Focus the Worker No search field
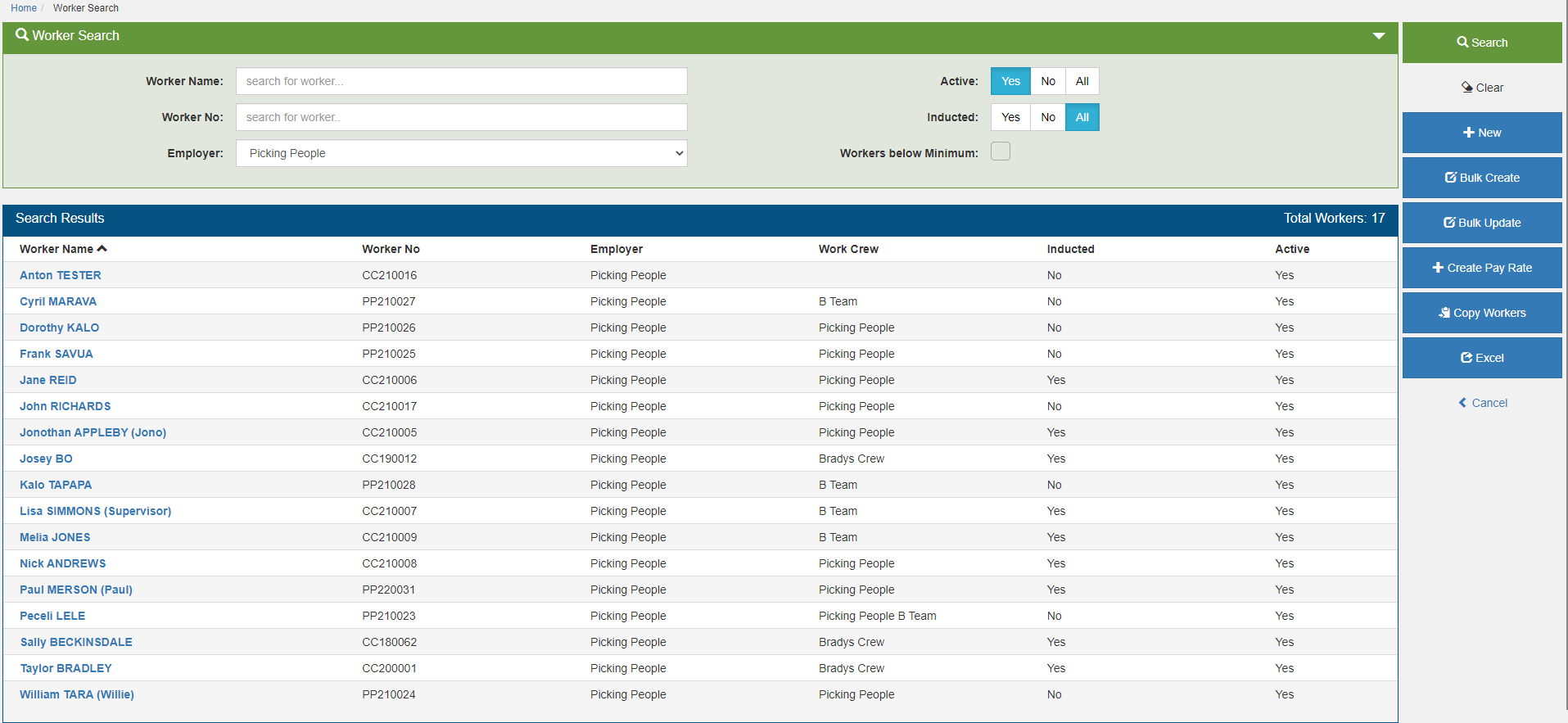This screenshot has height=723, width=1568. (x=462, y=117)
